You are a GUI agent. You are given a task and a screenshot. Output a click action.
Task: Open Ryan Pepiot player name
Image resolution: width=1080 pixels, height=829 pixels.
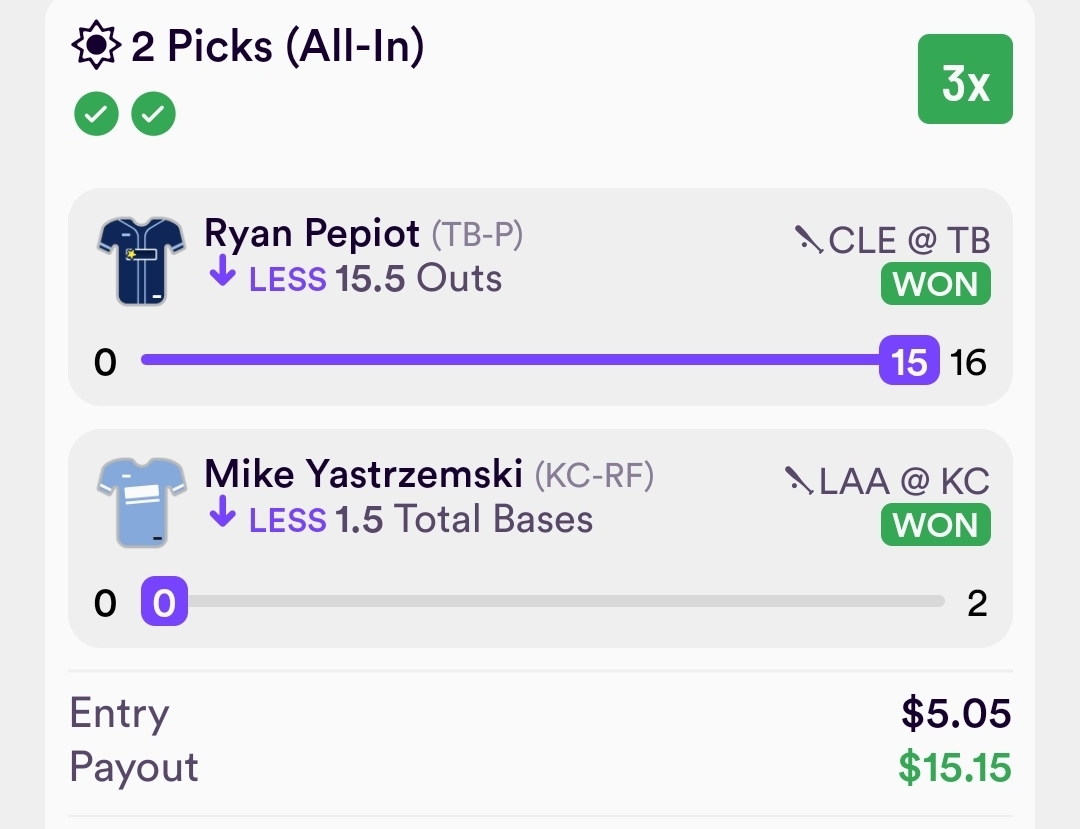312,234
